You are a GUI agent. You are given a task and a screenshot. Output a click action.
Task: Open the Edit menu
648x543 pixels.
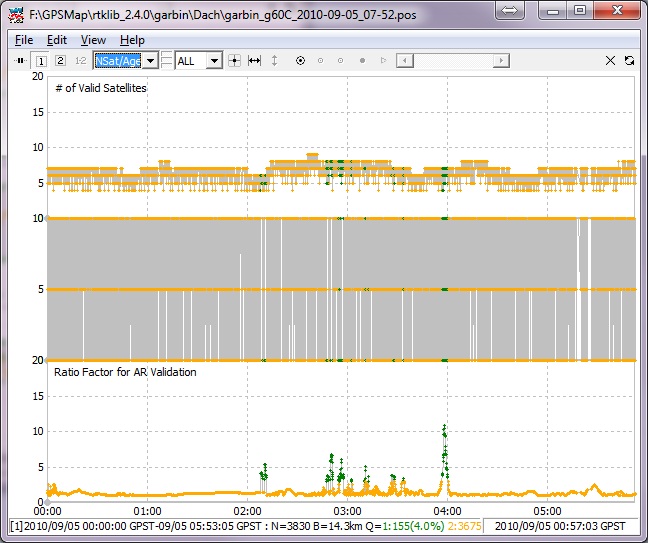click(57, 40)
